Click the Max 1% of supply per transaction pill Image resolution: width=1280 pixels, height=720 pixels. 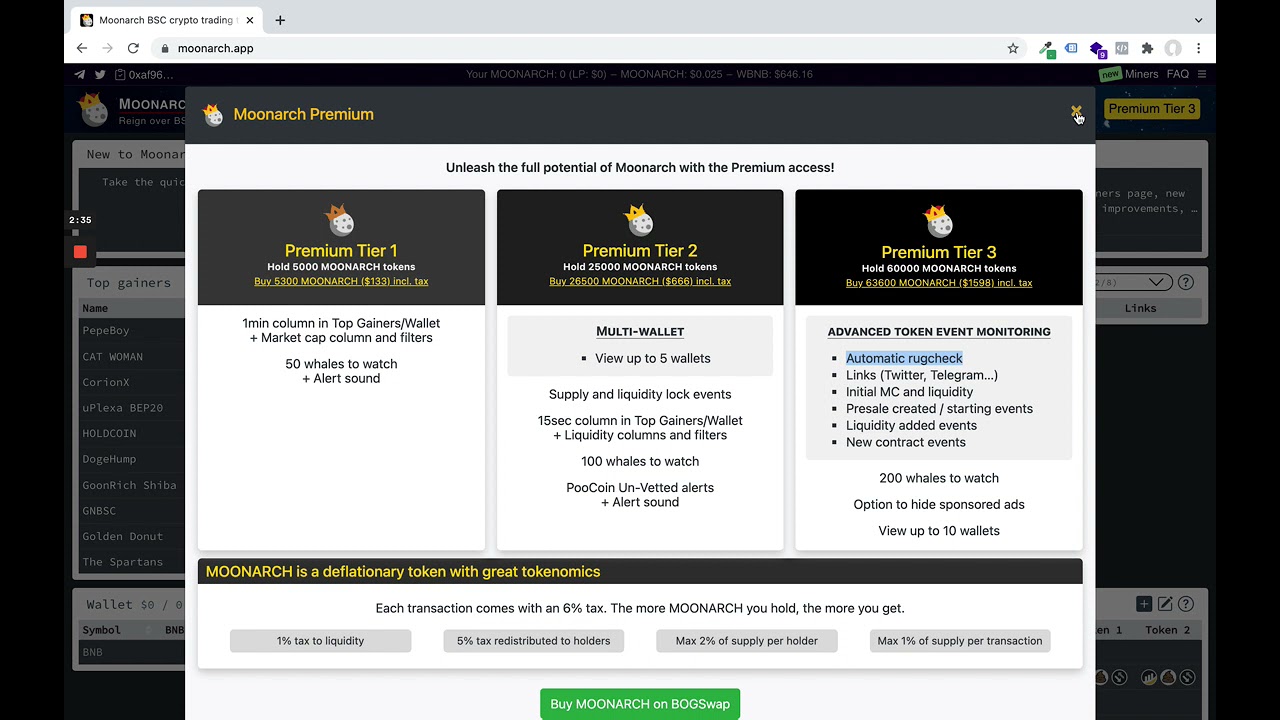(960, 641)
